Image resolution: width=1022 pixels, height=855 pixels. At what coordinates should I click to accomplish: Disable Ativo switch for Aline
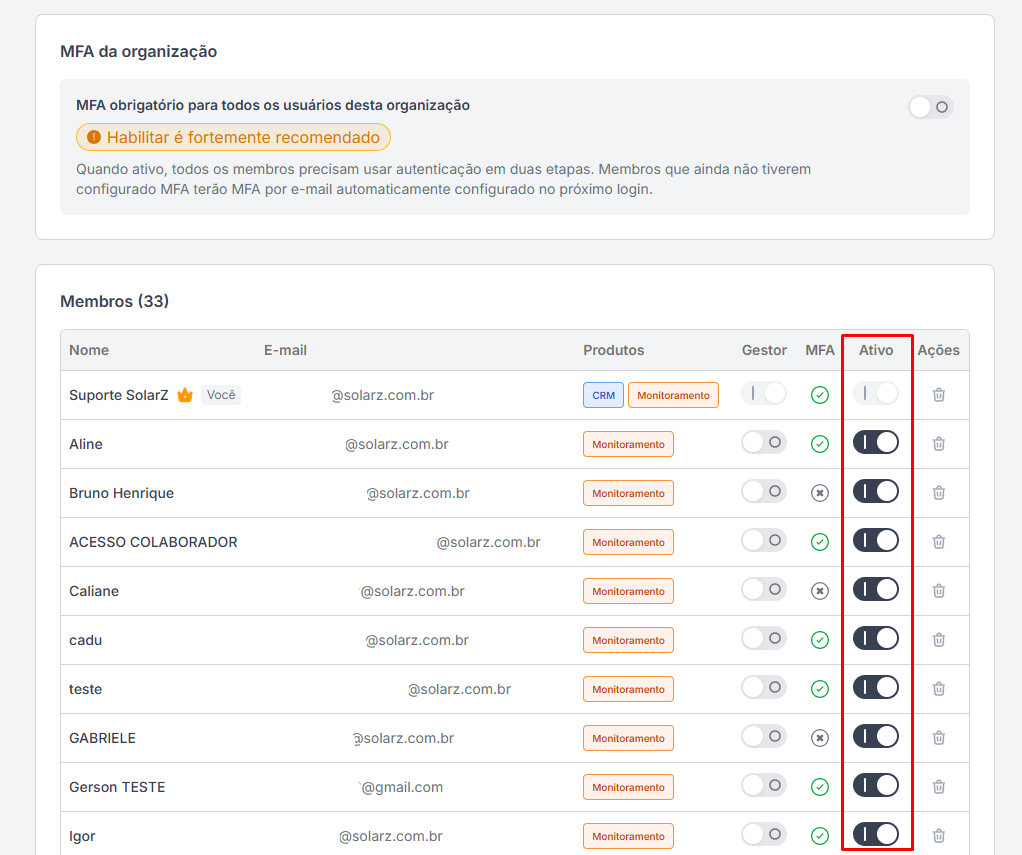click(876, 442)
